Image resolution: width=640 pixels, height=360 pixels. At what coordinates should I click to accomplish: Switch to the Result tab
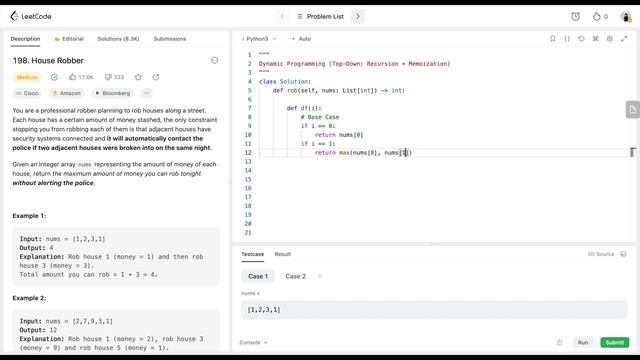[x=283, y=254]
